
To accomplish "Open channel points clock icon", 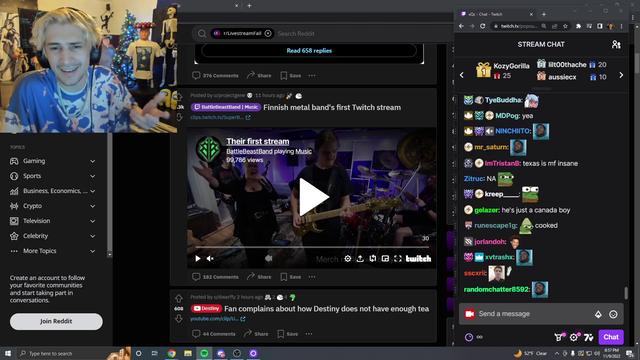I will point(469,337).
